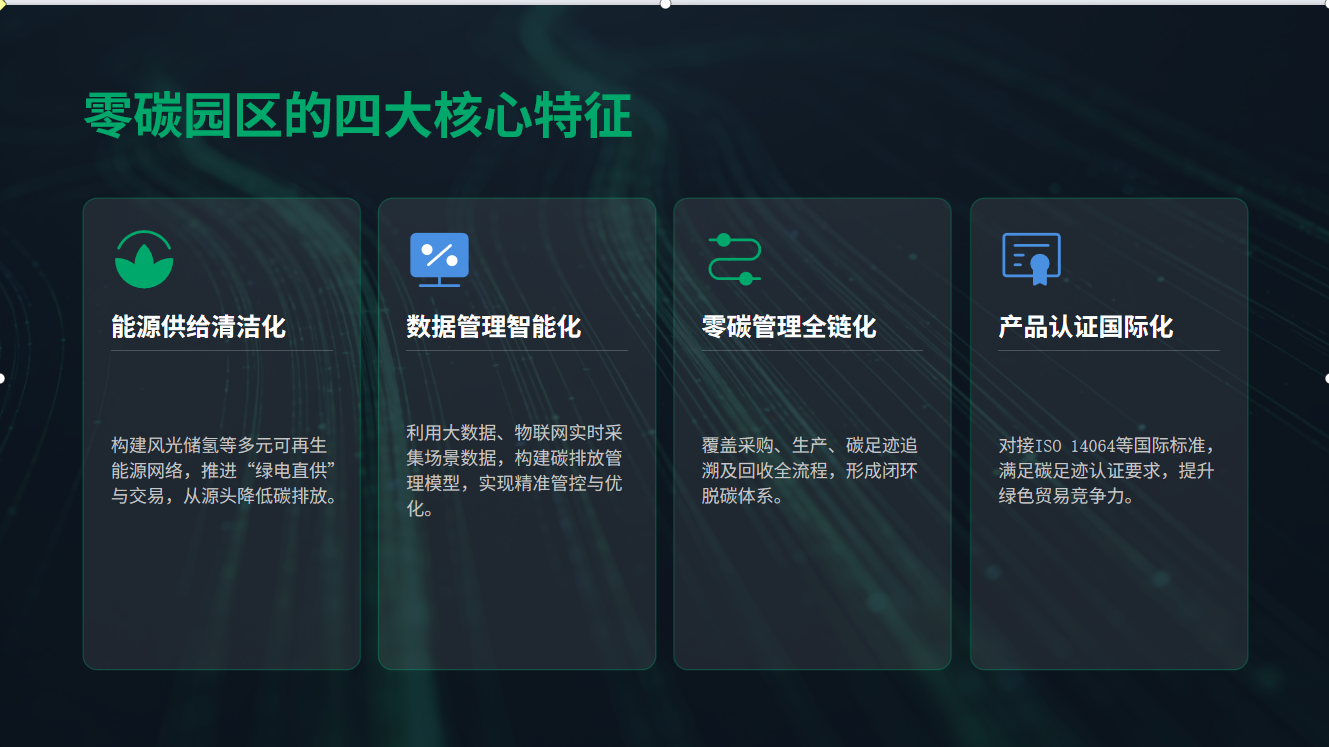
Task: Click the heading 数据管理智能化
Action: (x=493, y=327)
